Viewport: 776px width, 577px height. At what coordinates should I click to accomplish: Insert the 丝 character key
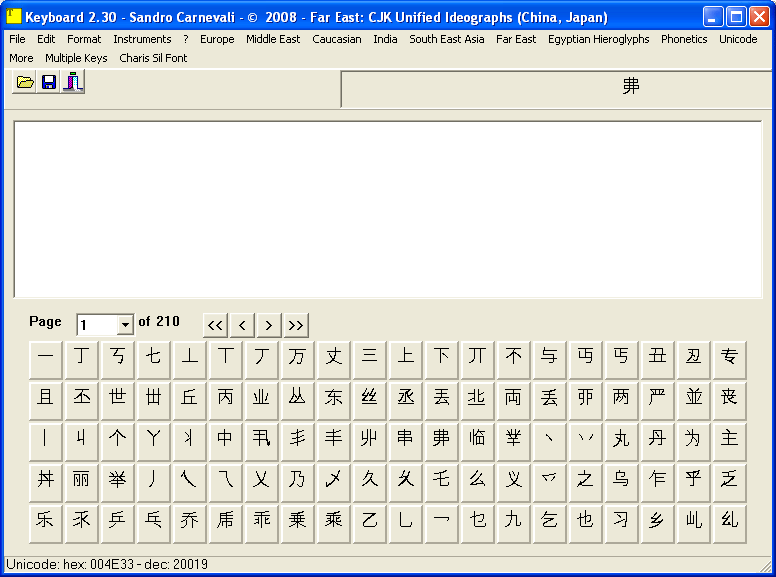pos(370,401)
